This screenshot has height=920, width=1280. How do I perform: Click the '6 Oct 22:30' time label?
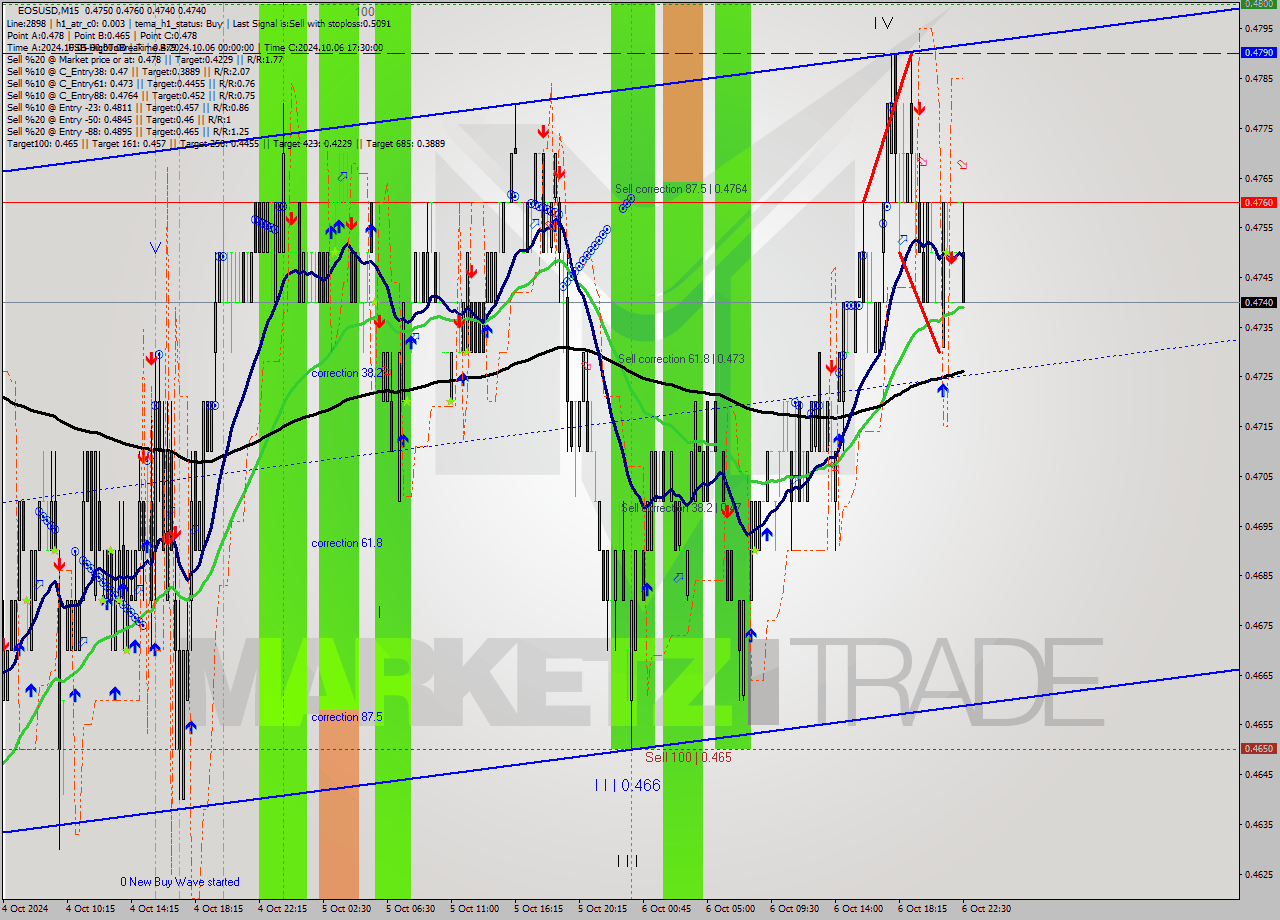pyautogui.click(x=987, y=909)
